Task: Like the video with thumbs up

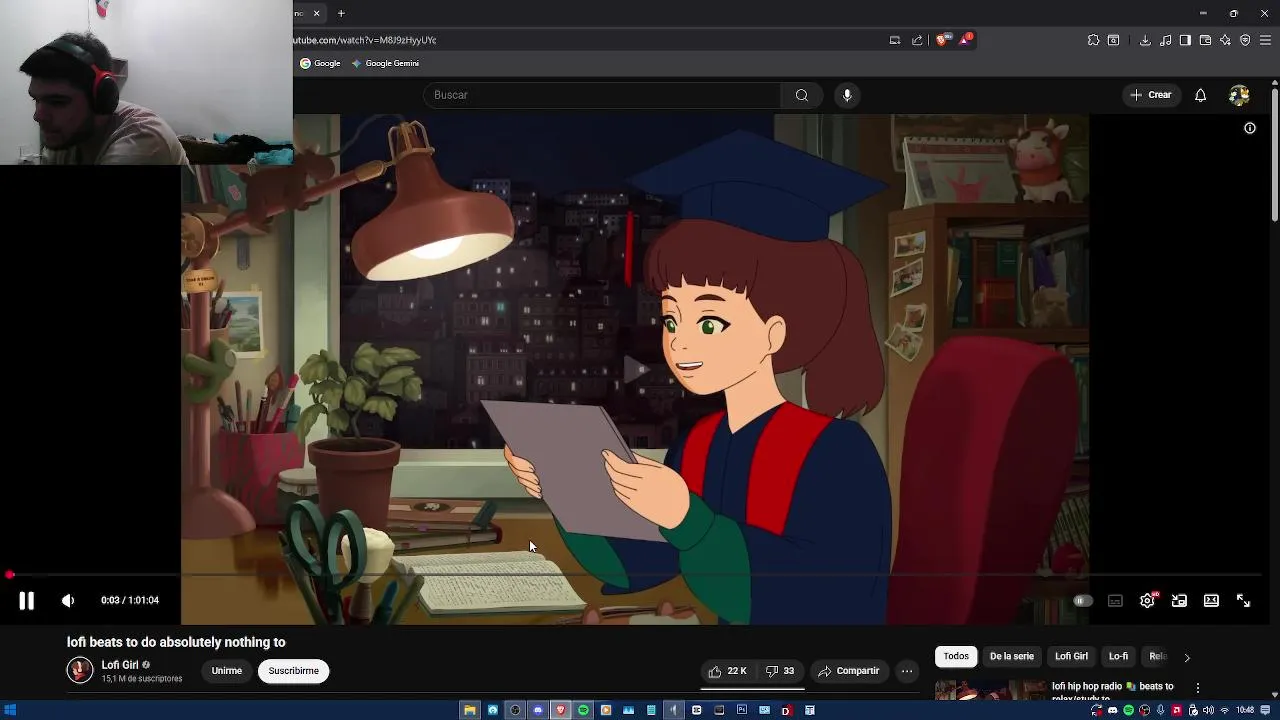Action: click(x=727, y=671)
